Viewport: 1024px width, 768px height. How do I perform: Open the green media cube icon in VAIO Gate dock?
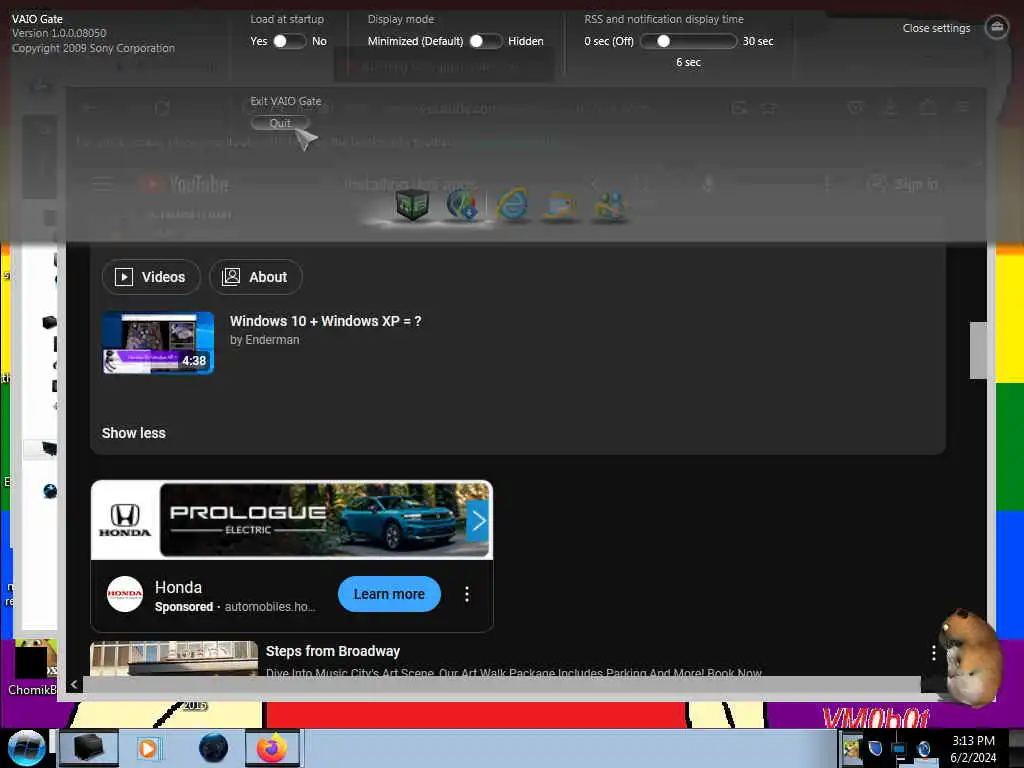point(412,204)
